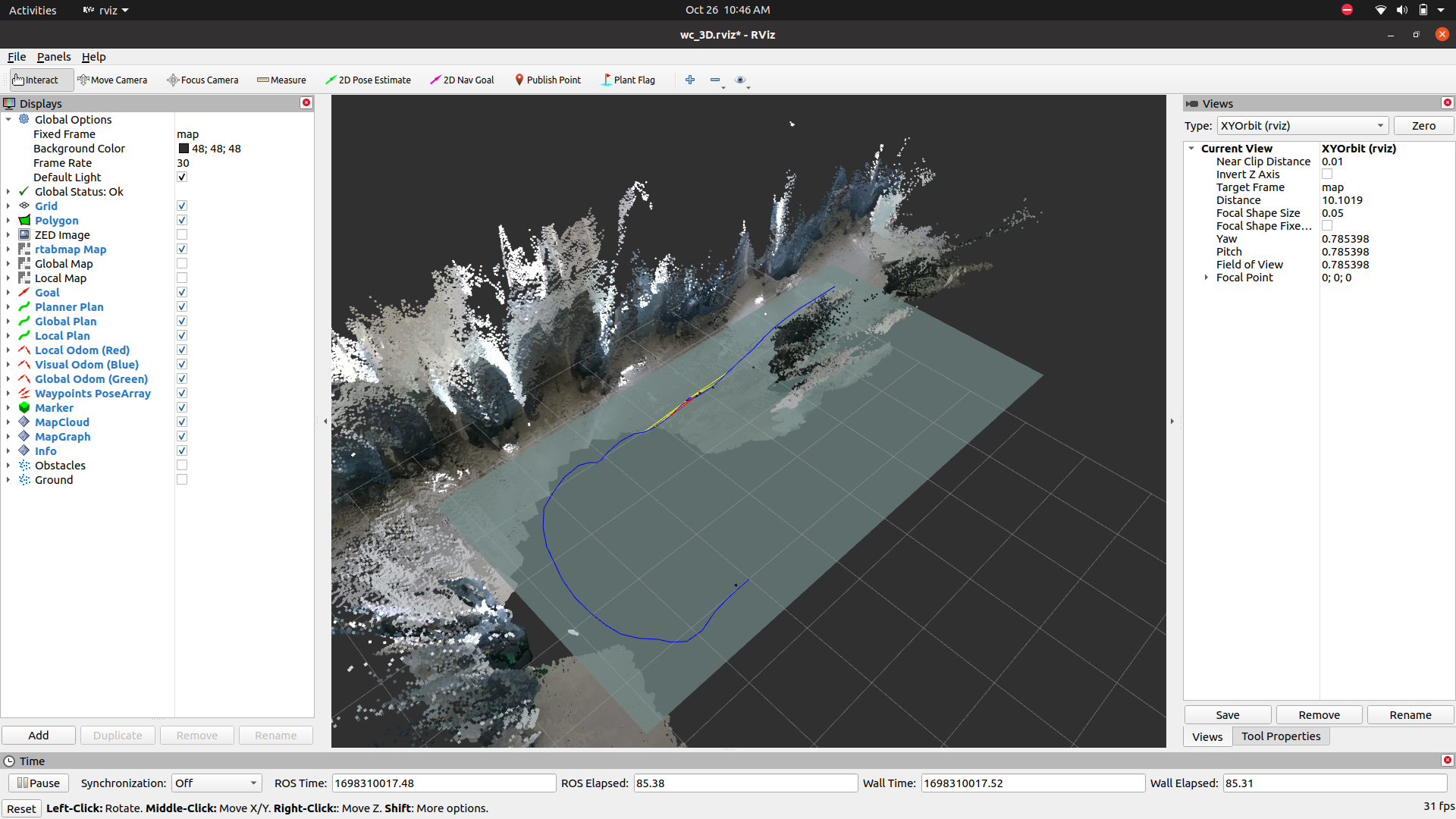Enable the Obstacles checkbox
The image size is (1456, 819).
182,465
